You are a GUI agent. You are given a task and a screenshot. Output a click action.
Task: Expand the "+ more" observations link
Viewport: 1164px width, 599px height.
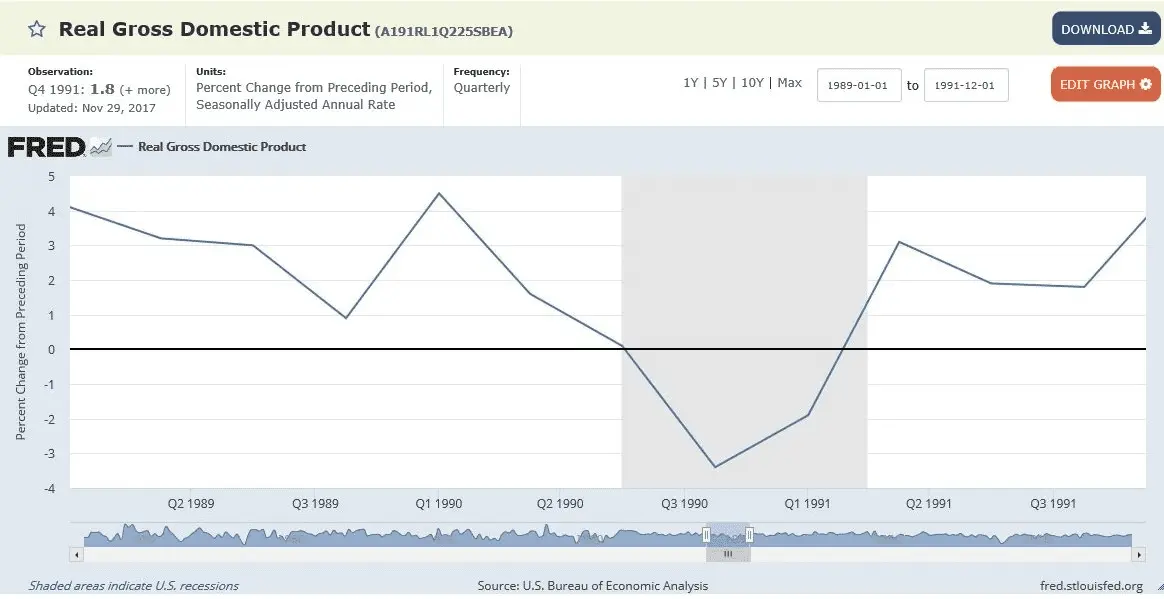point(146,90)
